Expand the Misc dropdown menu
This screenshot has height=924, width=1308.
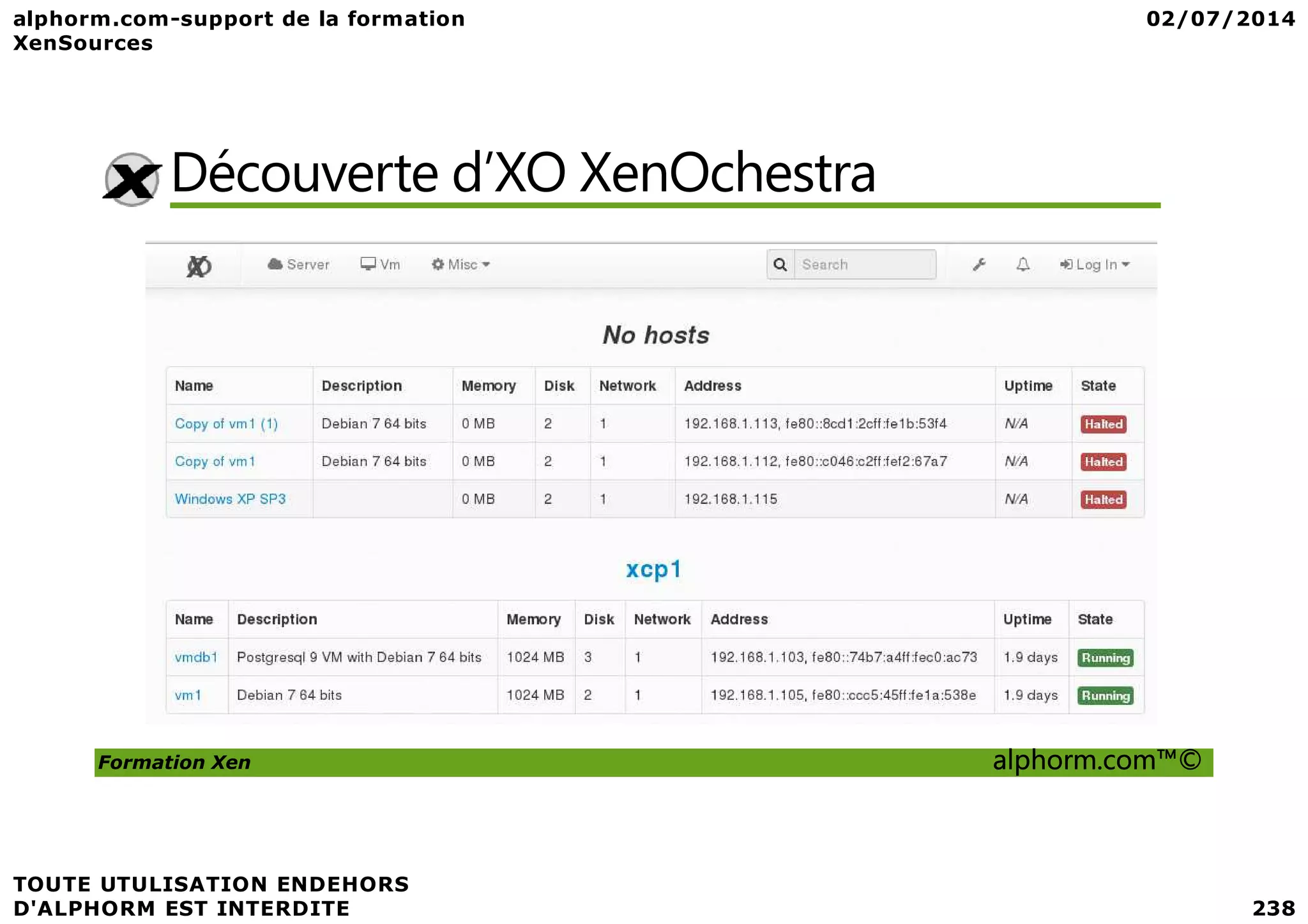[460, 264]
